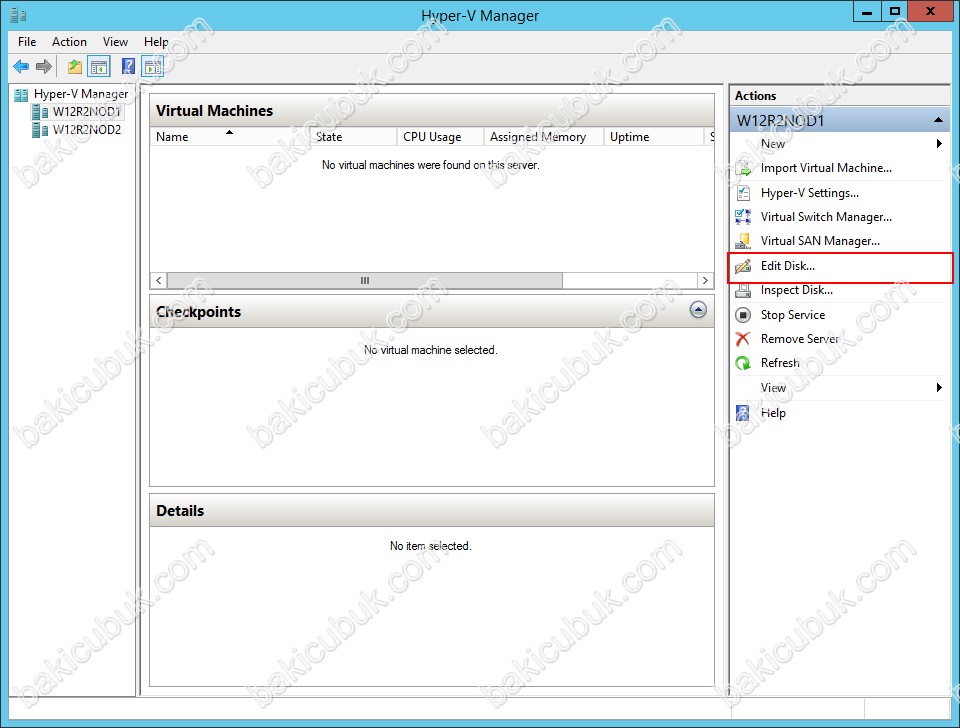Click Edit Disk... action
Image resolution: width=960 pixels, height=728 pixels.
tap(787, 266)
